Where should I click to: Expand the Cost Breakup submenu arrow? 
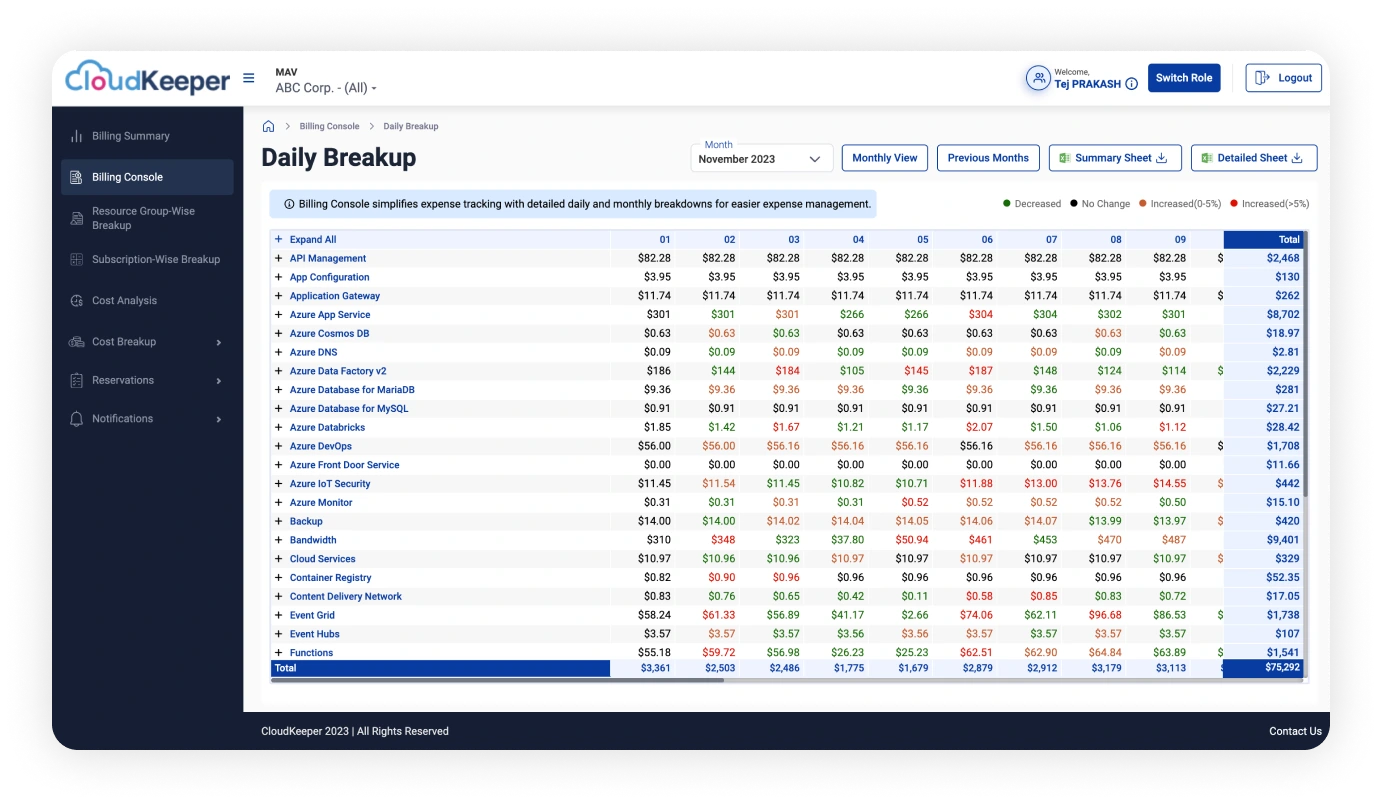coord(219,343)
